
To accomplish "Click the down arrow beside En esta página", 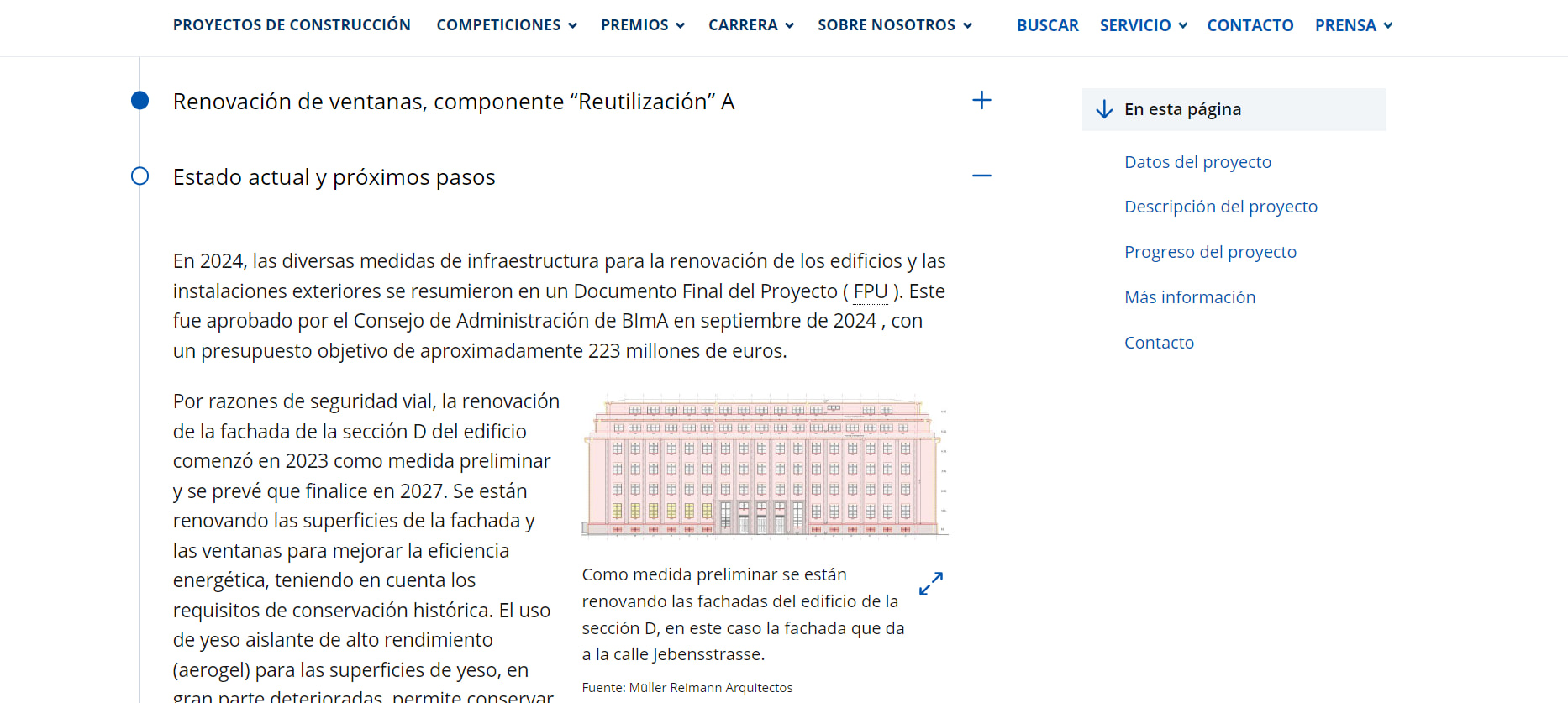I will tap(1104, 110).
